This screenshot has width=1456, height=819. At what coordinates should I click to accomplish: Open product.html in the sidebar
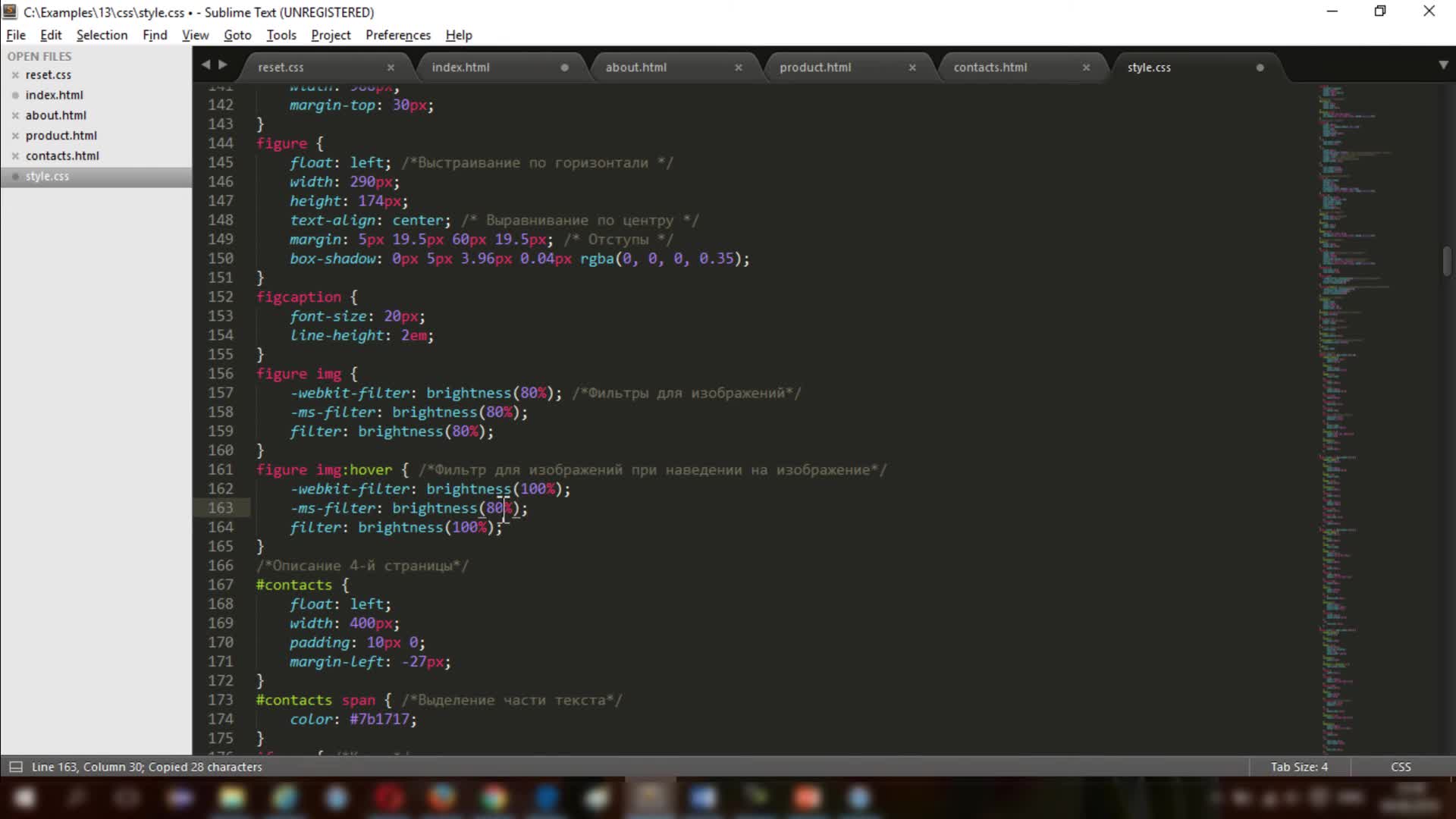click(61, 135)
